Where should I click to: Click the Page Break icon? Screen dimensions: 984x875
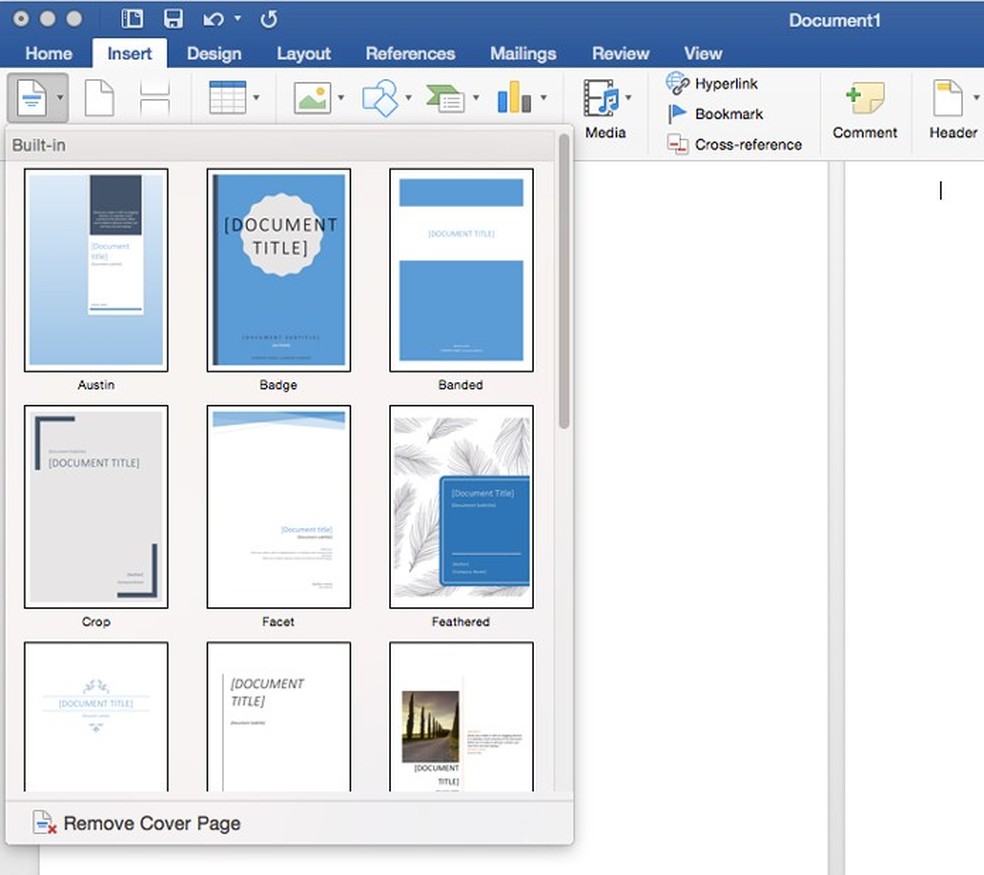[154, 98]
